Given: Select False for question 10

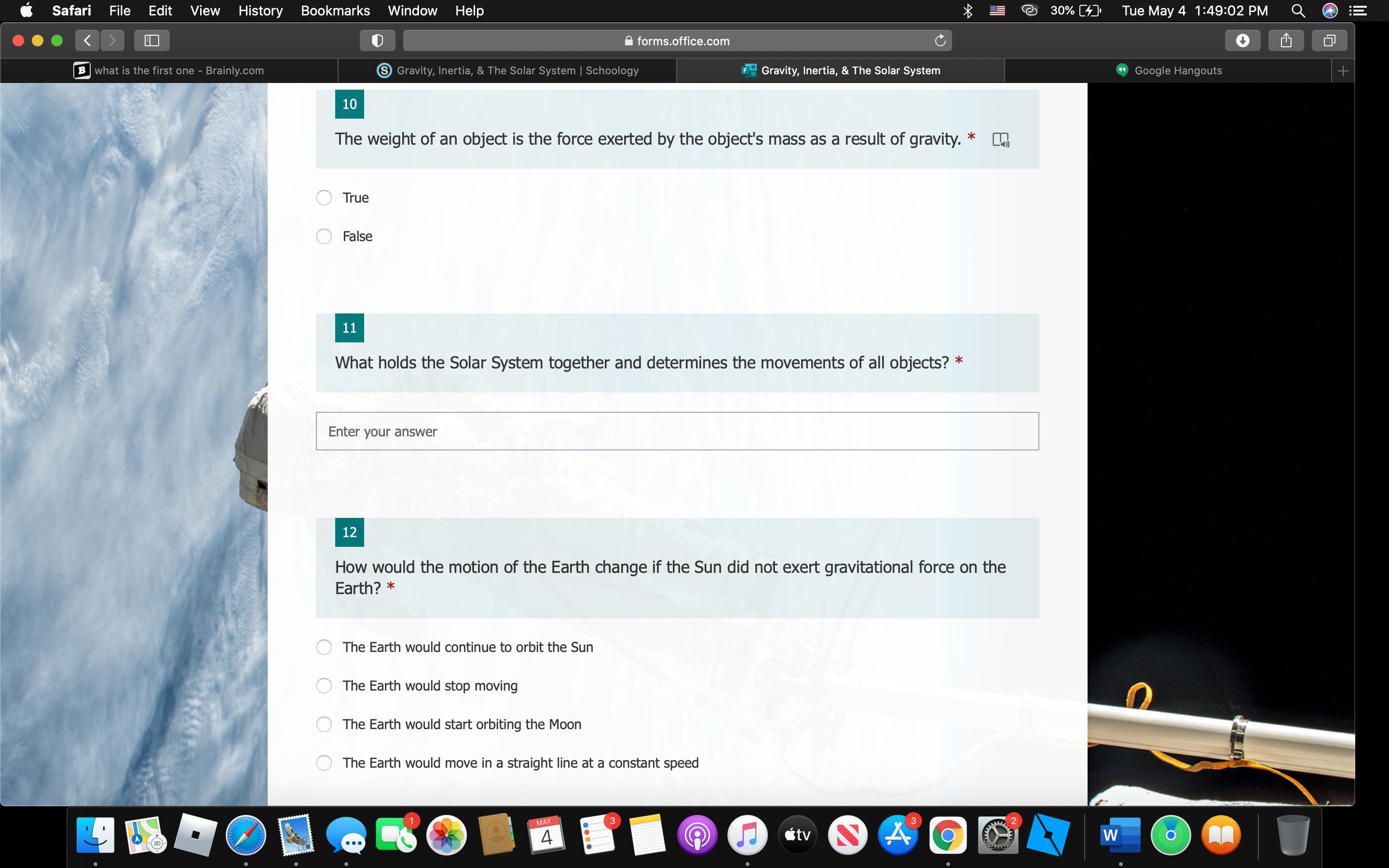Looking at the screenshot, I should 324,236.
